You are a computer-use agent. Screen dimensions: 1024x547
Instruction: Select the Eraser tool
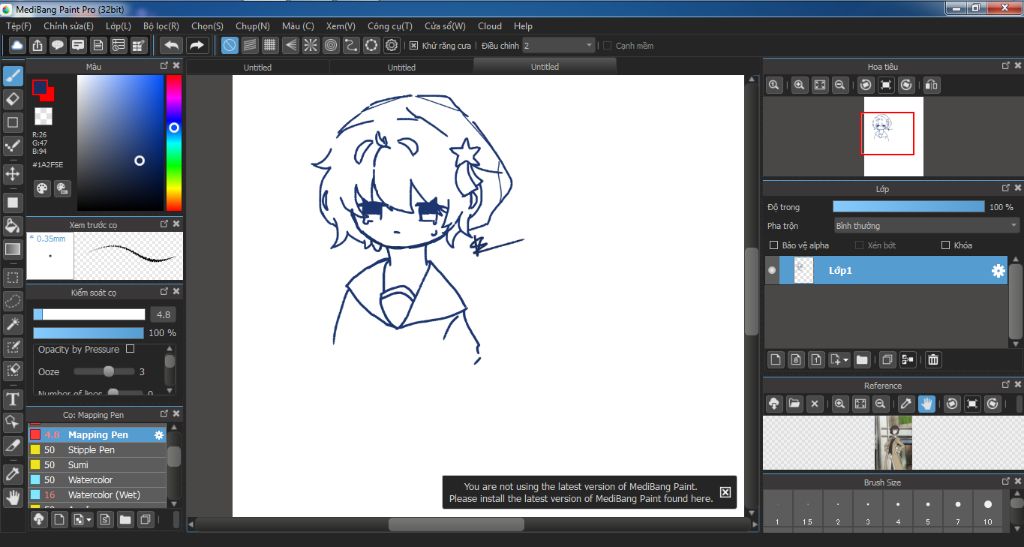click(12, 99)
